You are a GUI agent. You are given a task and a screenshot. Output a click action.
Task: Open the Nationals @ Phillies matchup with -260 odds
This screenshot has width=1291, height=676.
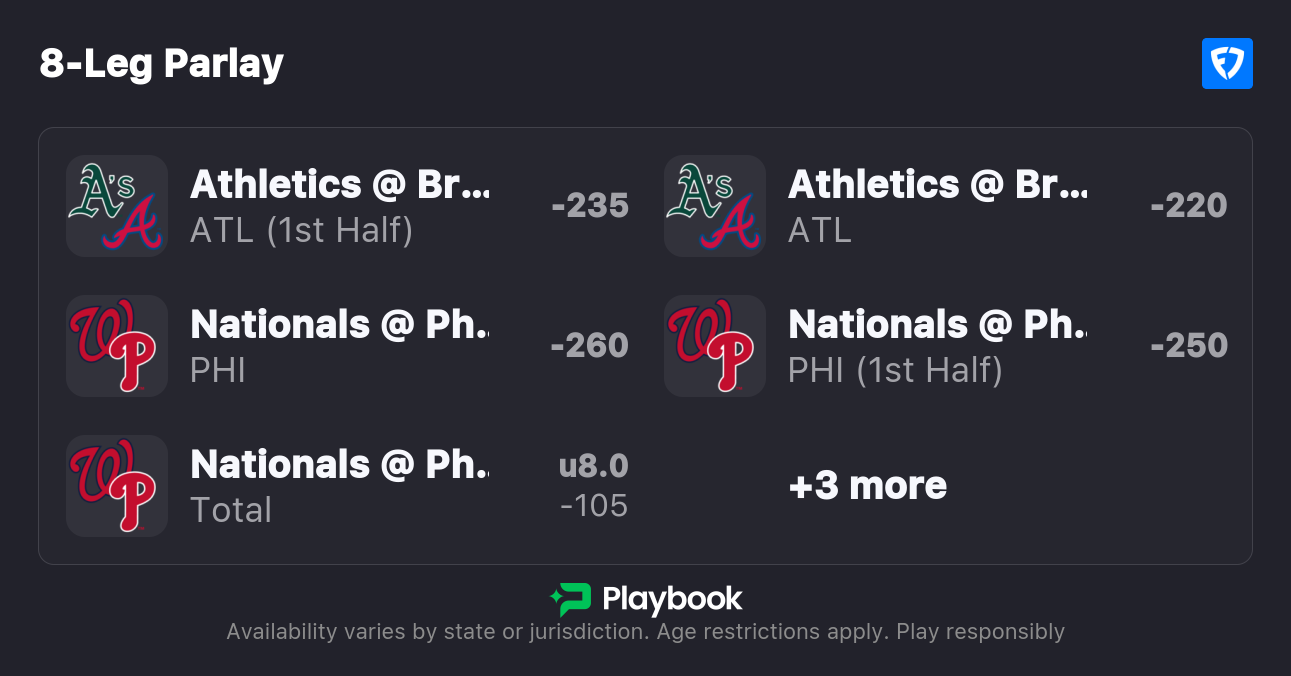click(x=340, y=325)
